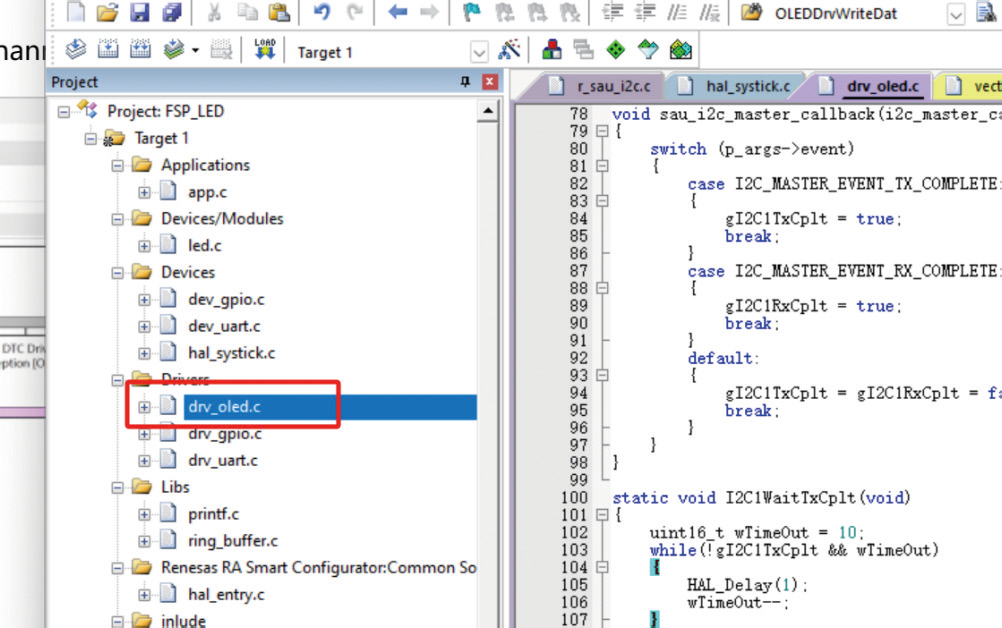Open the batch build dropdown arrow

coord(195,50)
